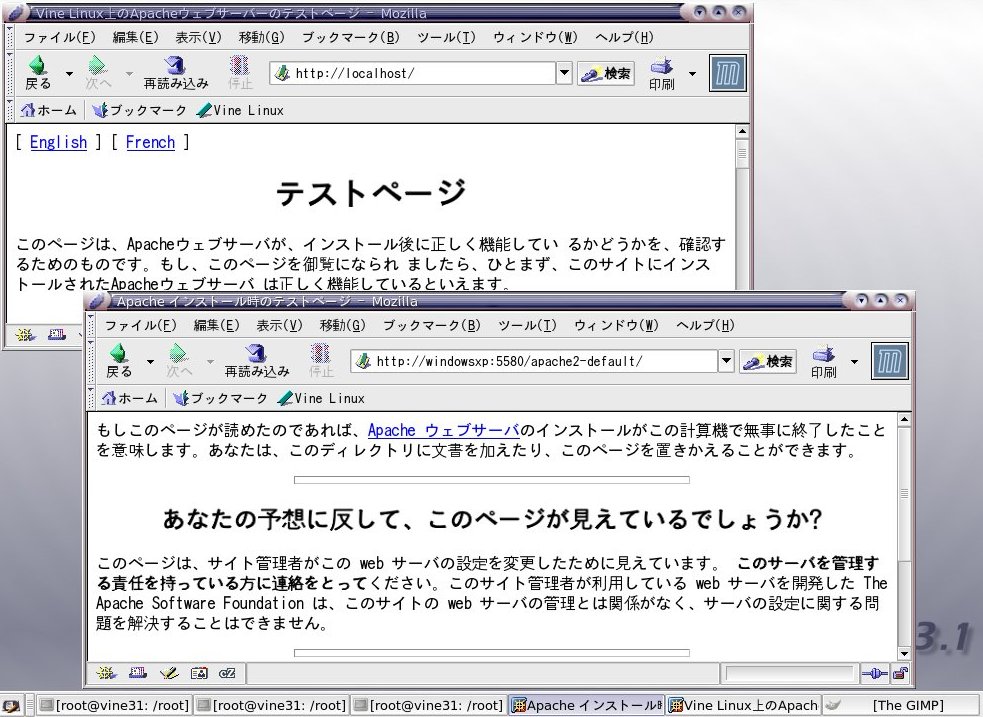This screenshot has height=717, width=983.
Task: Click Home (ホーム) in localhost window bookmarks bar
Action: point(48,110)
